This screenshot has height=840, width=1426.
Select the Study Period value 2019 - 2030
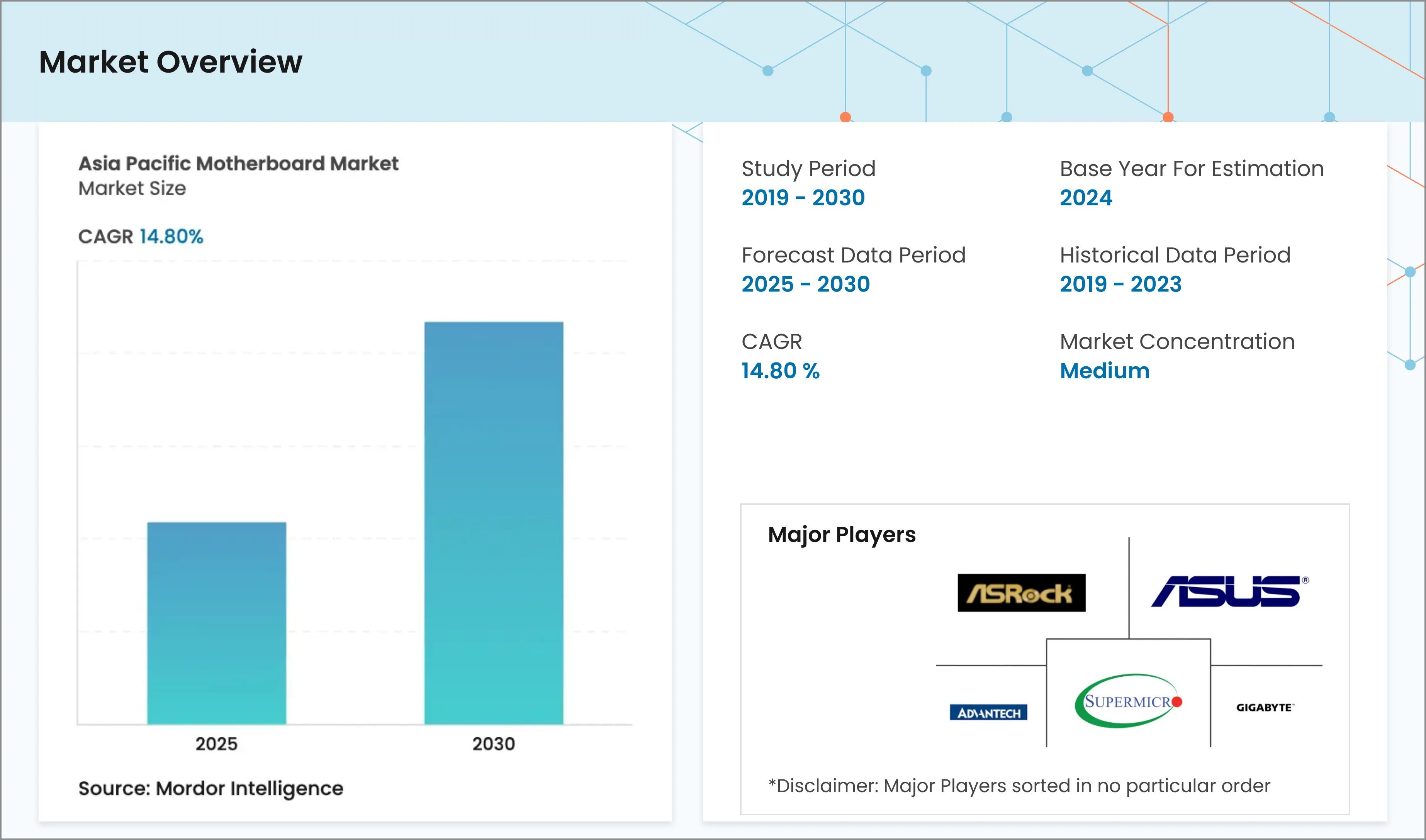coord(803,198)
